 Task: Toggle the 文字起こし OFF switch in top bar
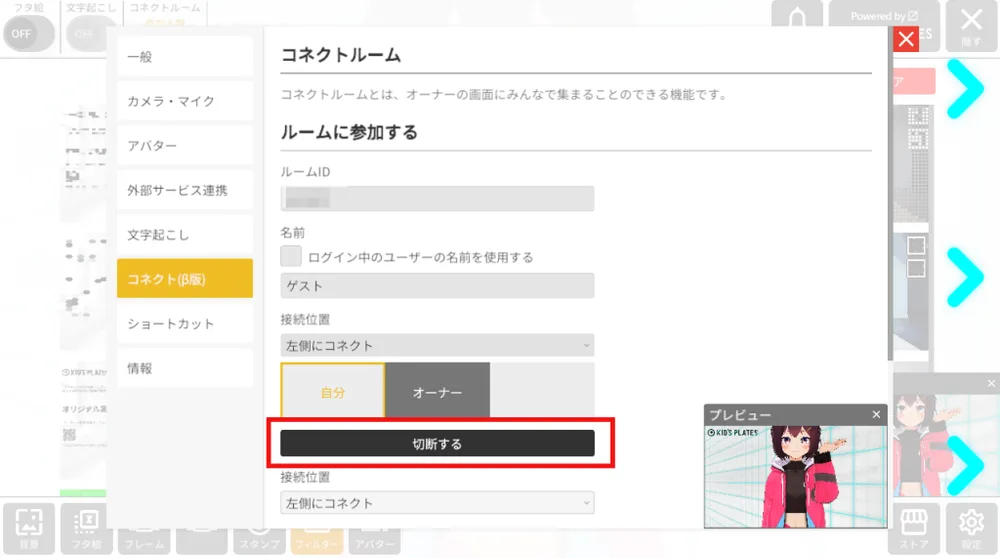[x=89, y=33]
